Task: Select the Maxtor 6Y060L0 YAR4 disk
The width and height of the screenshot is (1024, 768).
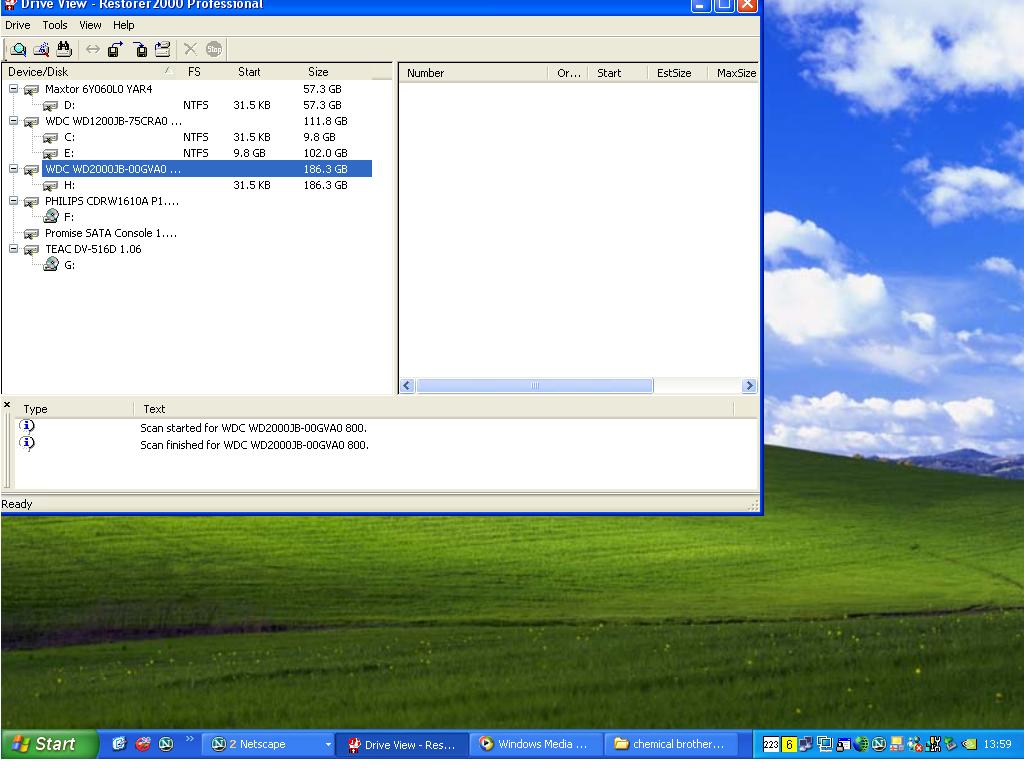Action: (98, 89)
